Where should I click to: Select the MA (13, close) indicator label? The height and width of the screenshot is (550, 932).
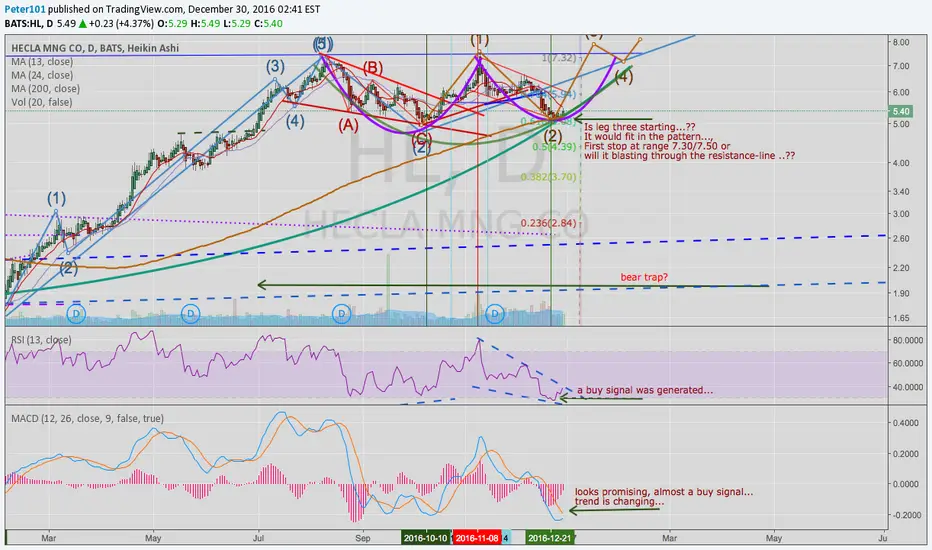[42, 62]
